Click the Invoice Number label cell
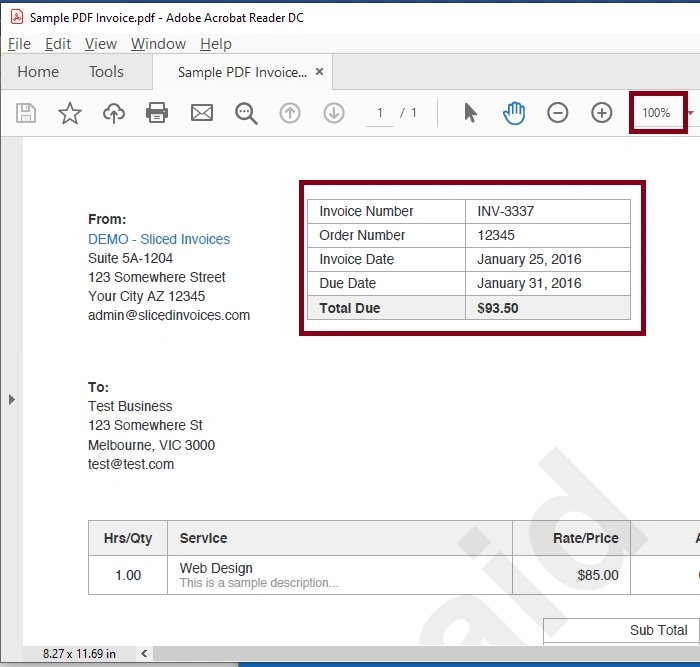Viewport: 700px width, 667px height. (387, 211)
